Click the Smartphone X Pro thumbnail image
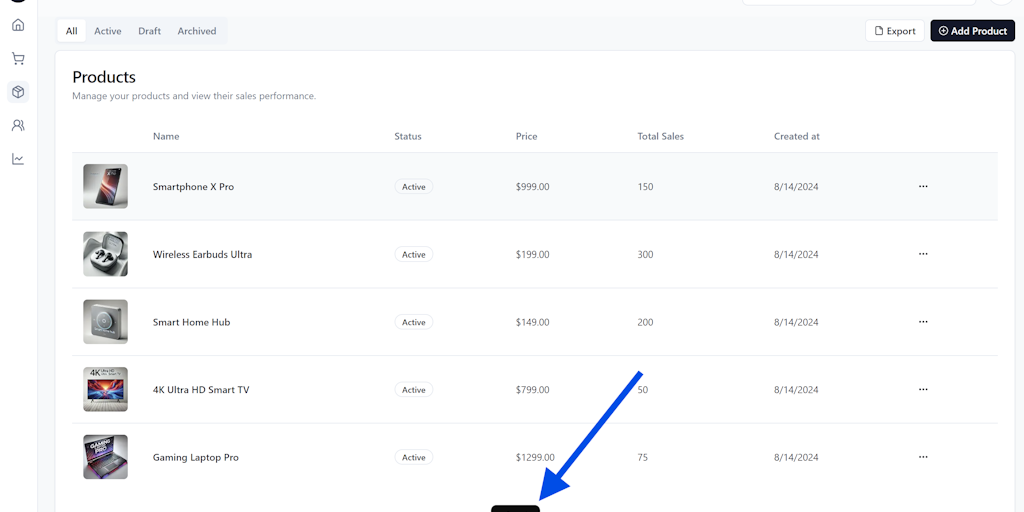This screenshot has width=1024, height=512. (x=105, y=187)
